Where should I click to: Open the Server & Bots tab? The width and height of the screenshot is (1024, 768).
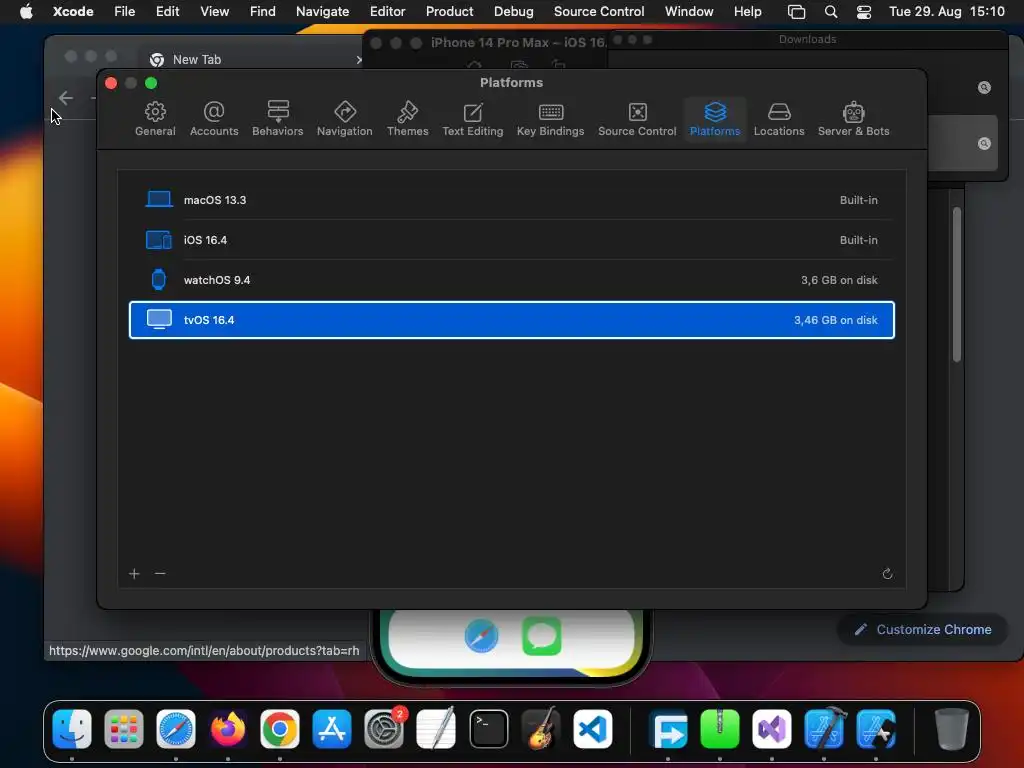[x=854, y=119]
